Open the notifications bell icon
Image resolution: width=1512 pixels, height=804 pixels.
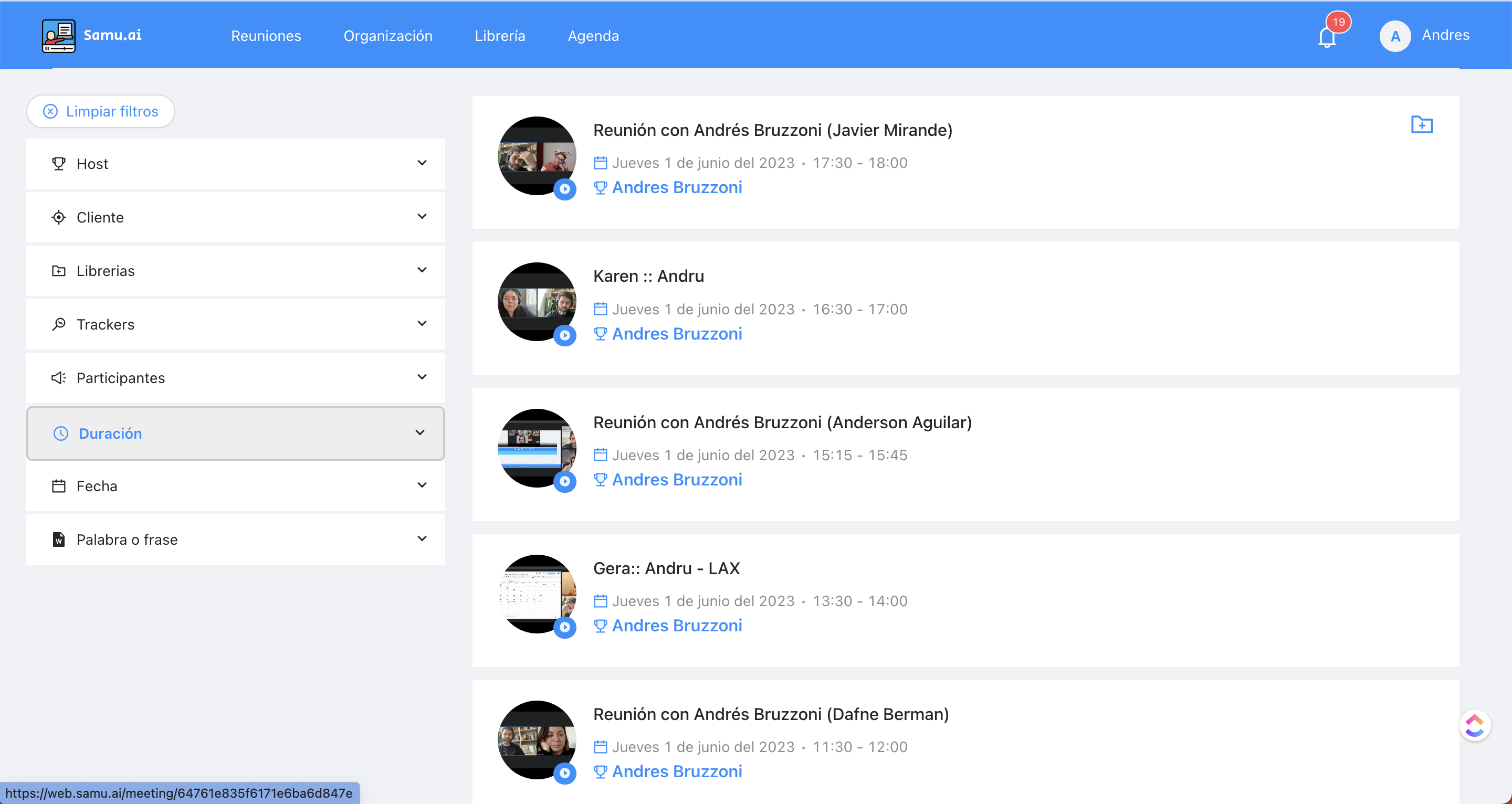[1327, 38]
